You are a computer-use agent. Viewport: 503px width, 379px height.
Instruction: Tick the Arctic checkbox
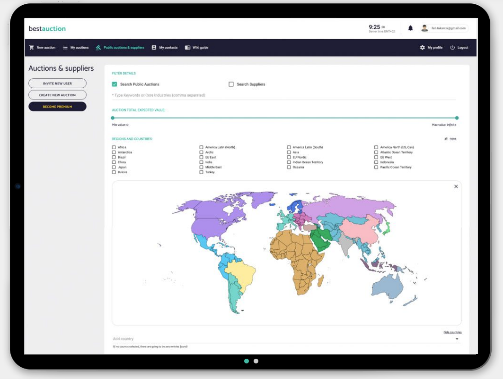(x=201, y=152)
